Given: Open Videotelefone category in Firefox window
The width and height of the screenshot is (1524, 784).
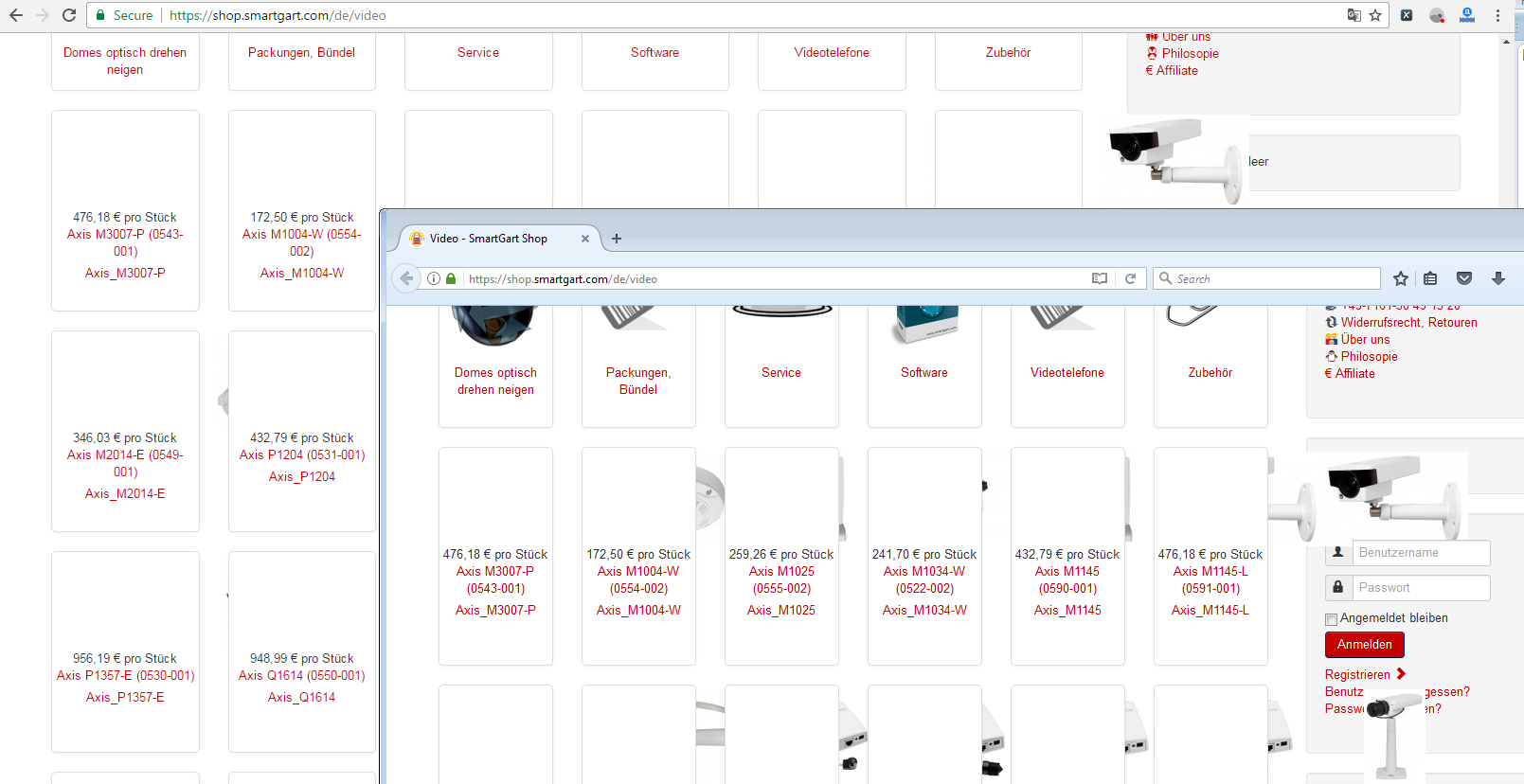Looking at the screenshot, I should point(1067,373).
